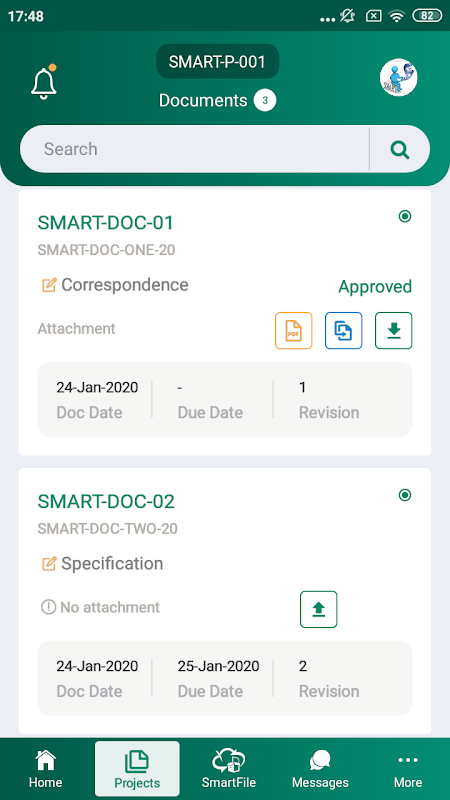Expand the More menu

pos(408,769)
